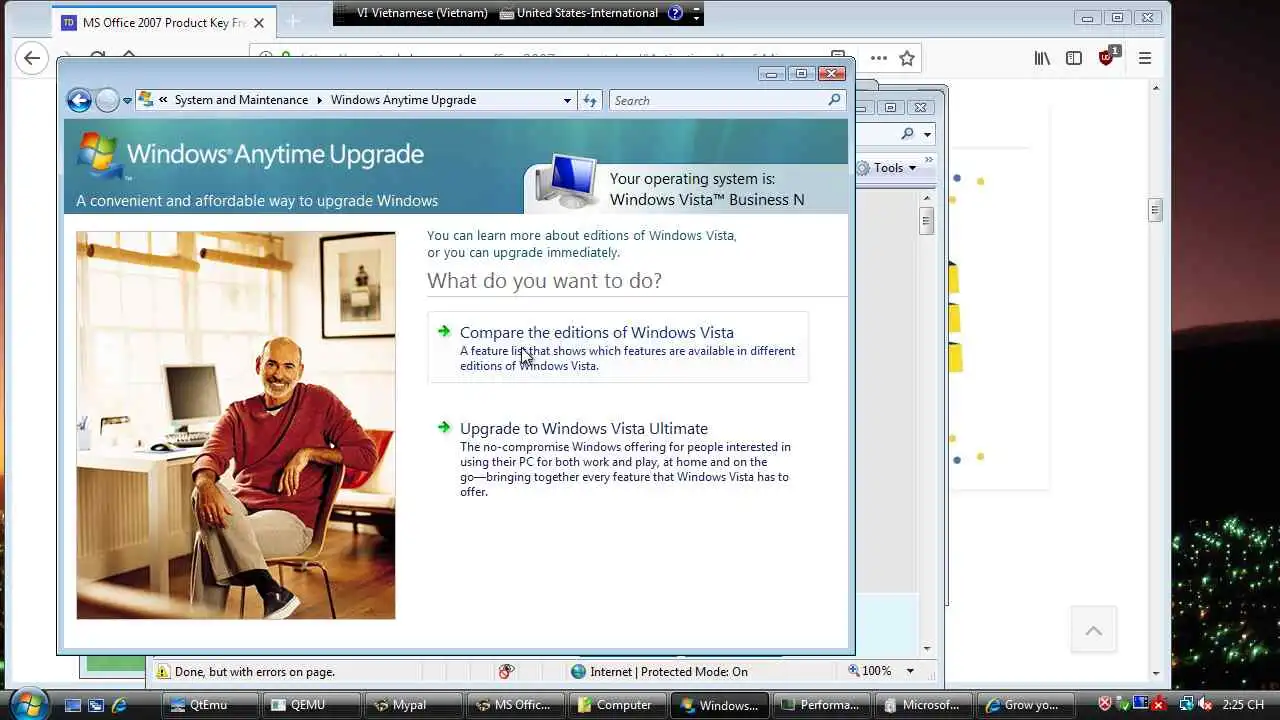This screenshot has height=720, width=1280.
Task: Select United States-International keyboard layout
Action: 578,13
